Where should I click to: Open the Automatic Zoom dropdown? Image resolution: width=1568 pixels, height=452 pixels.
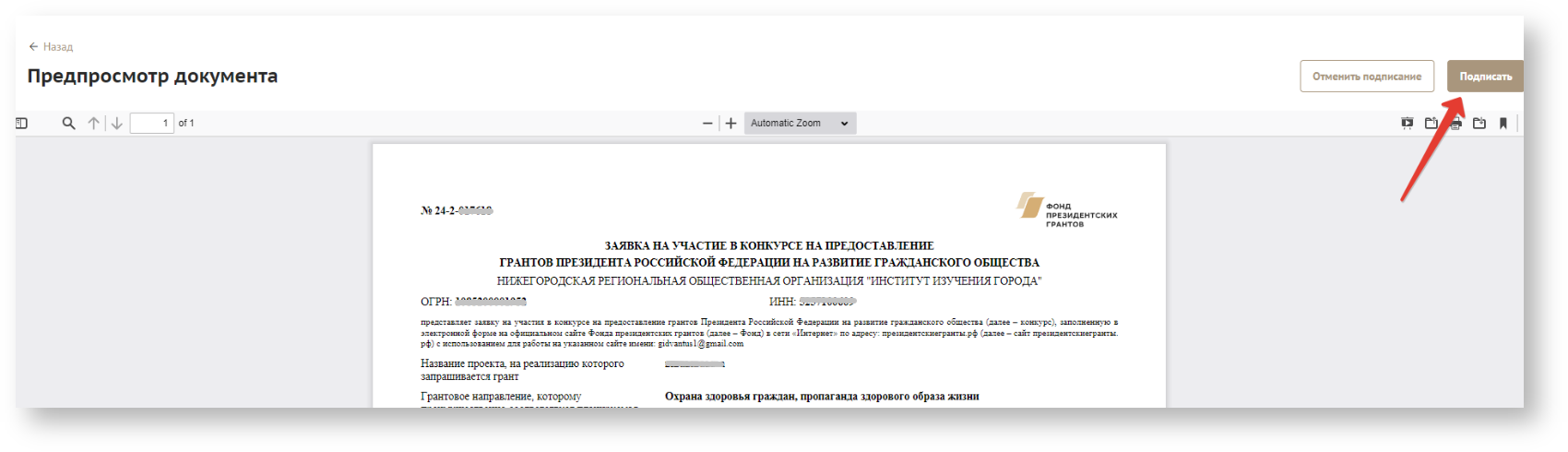click(x=799, y=124)
